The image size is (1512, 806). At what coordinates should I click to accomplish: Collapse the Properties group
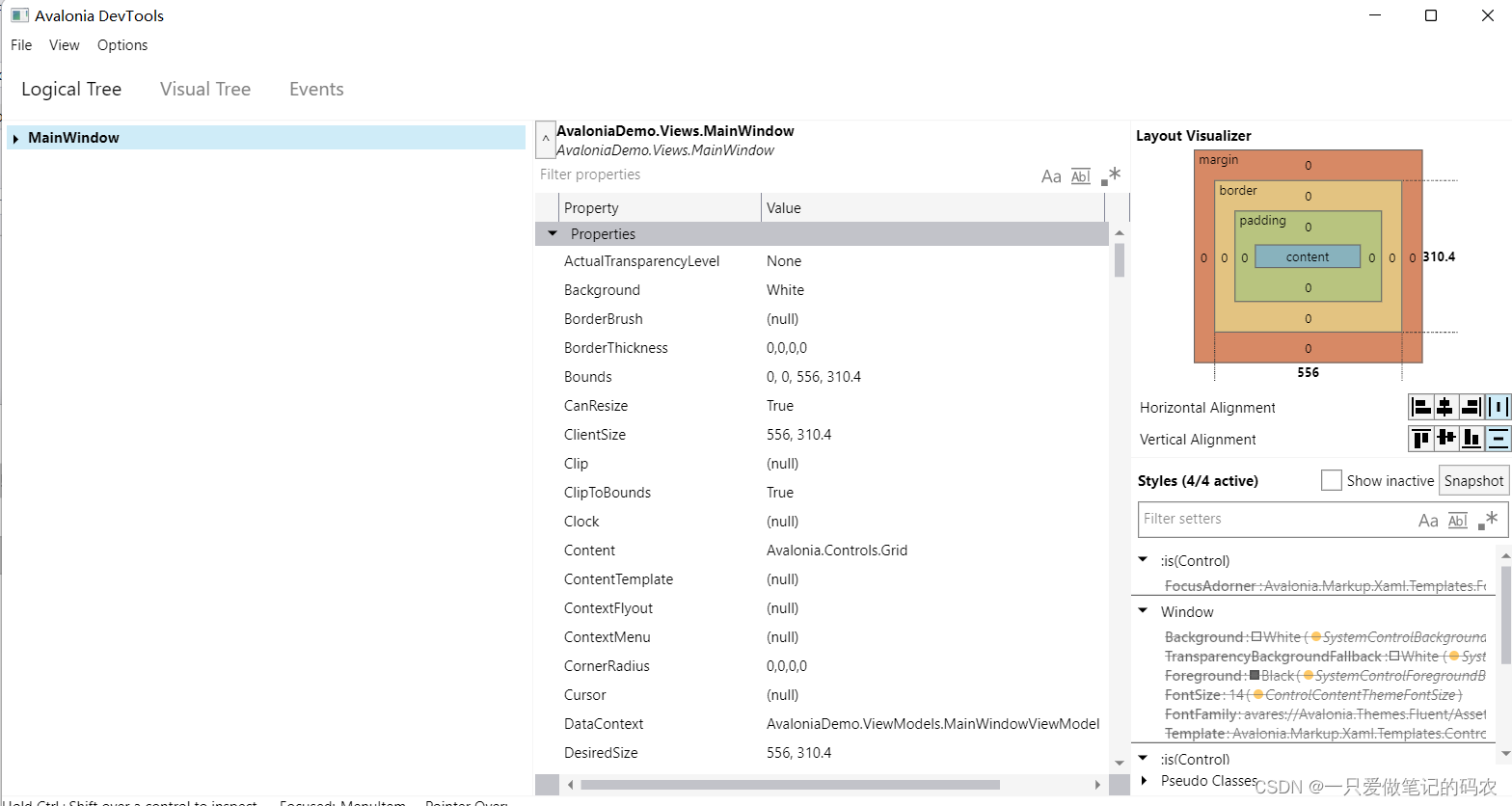(x=553, y=233)
